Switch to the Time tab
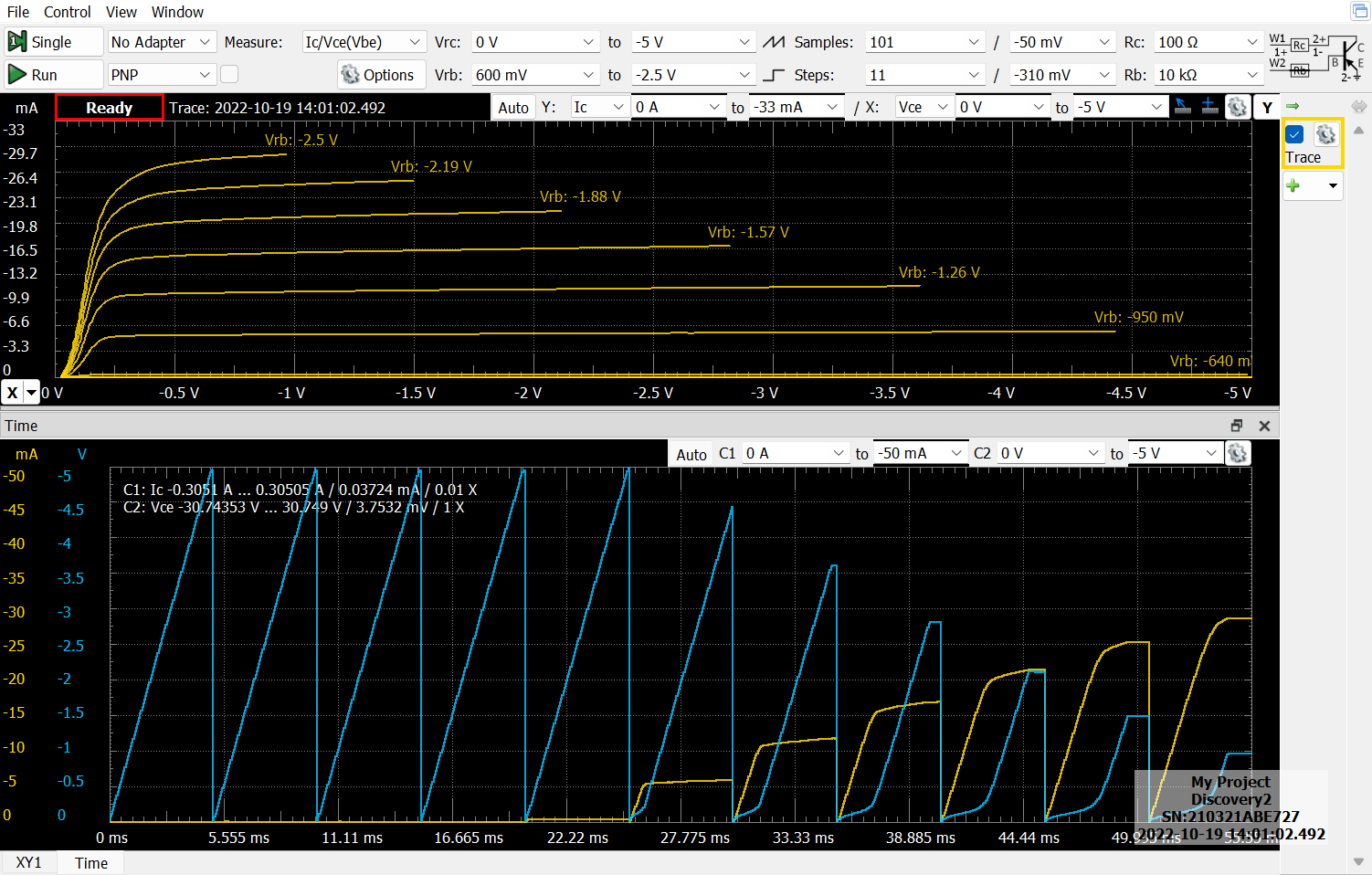The width and height of the screenshot is (1372, 875). click(x=91, y=862)
